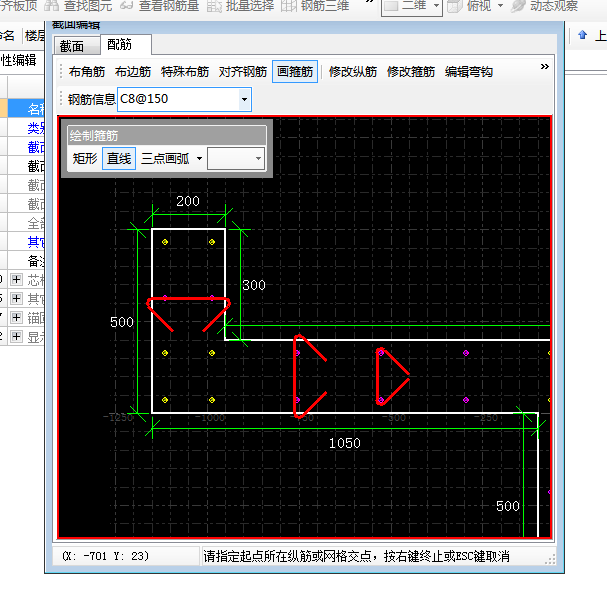Click the coordinate readout X: -701 Y: 23
The height and width of the screenshot is (589, 607).
(105, 556)
